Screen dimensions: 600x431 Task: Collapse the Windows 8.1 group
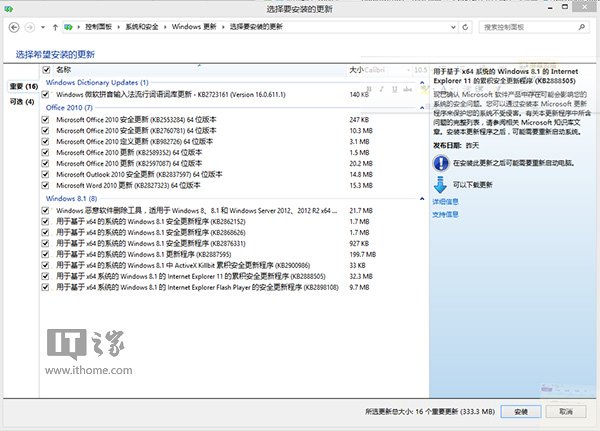pos(422,199)
